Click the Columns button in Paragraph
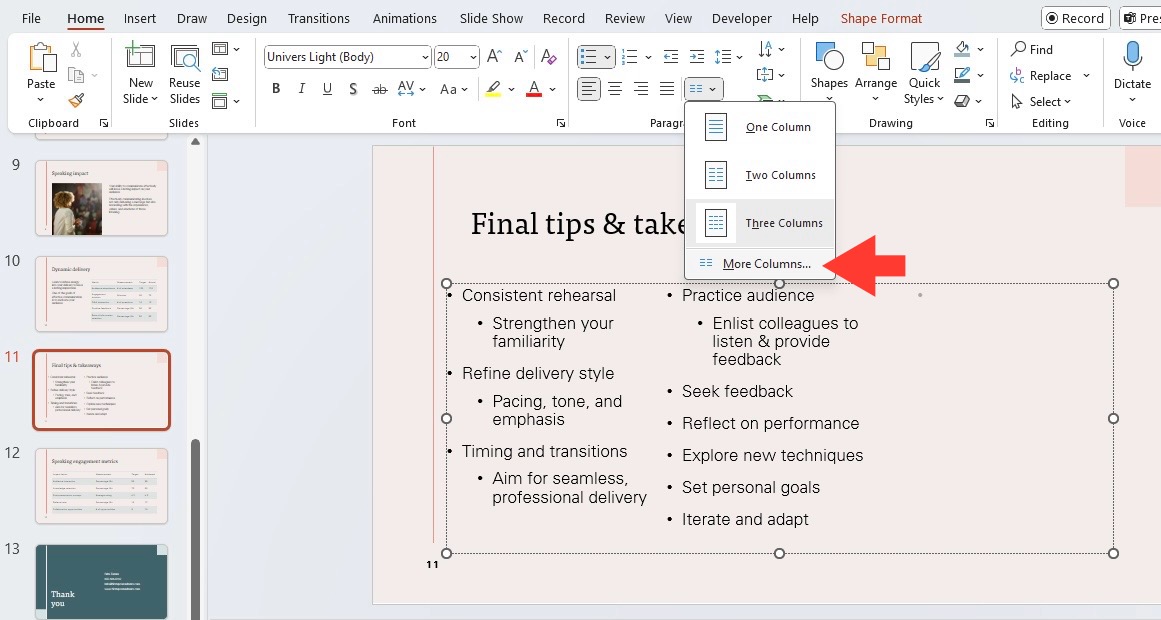 (x=703, y=89)
